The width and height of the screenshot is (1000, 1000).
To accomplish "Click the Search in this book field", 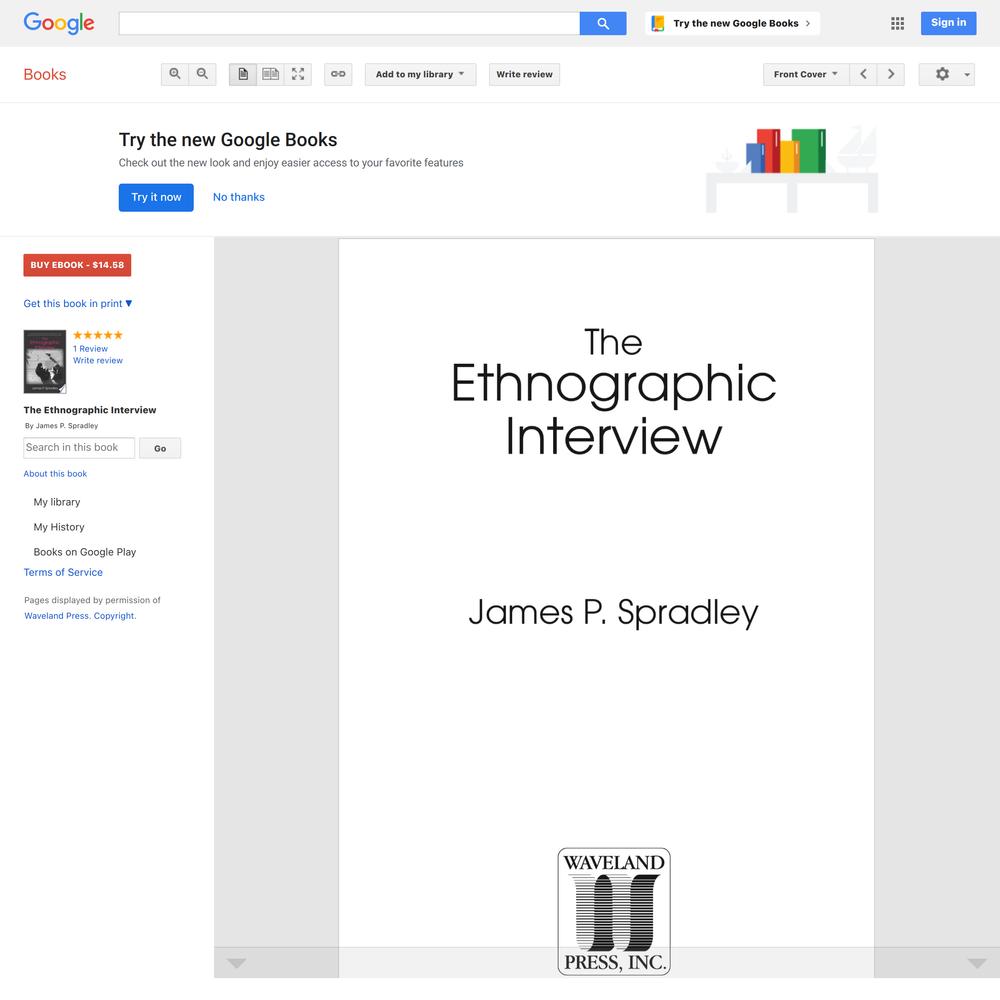I will point(79,448).
